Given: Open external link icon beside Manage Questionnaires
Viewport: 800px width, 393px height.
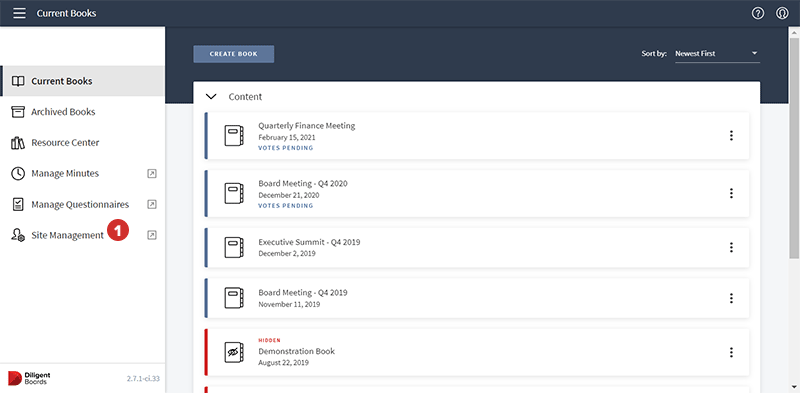Looking at the screenshot, I should pyautogui.click(x=152, y=204).
